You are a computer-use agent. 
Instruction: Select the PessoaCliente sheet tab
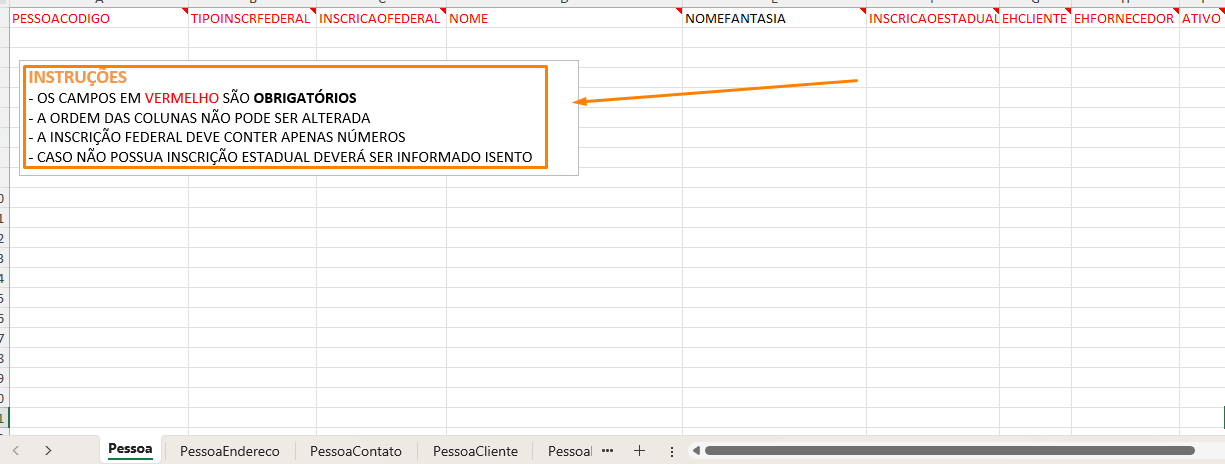475,451
